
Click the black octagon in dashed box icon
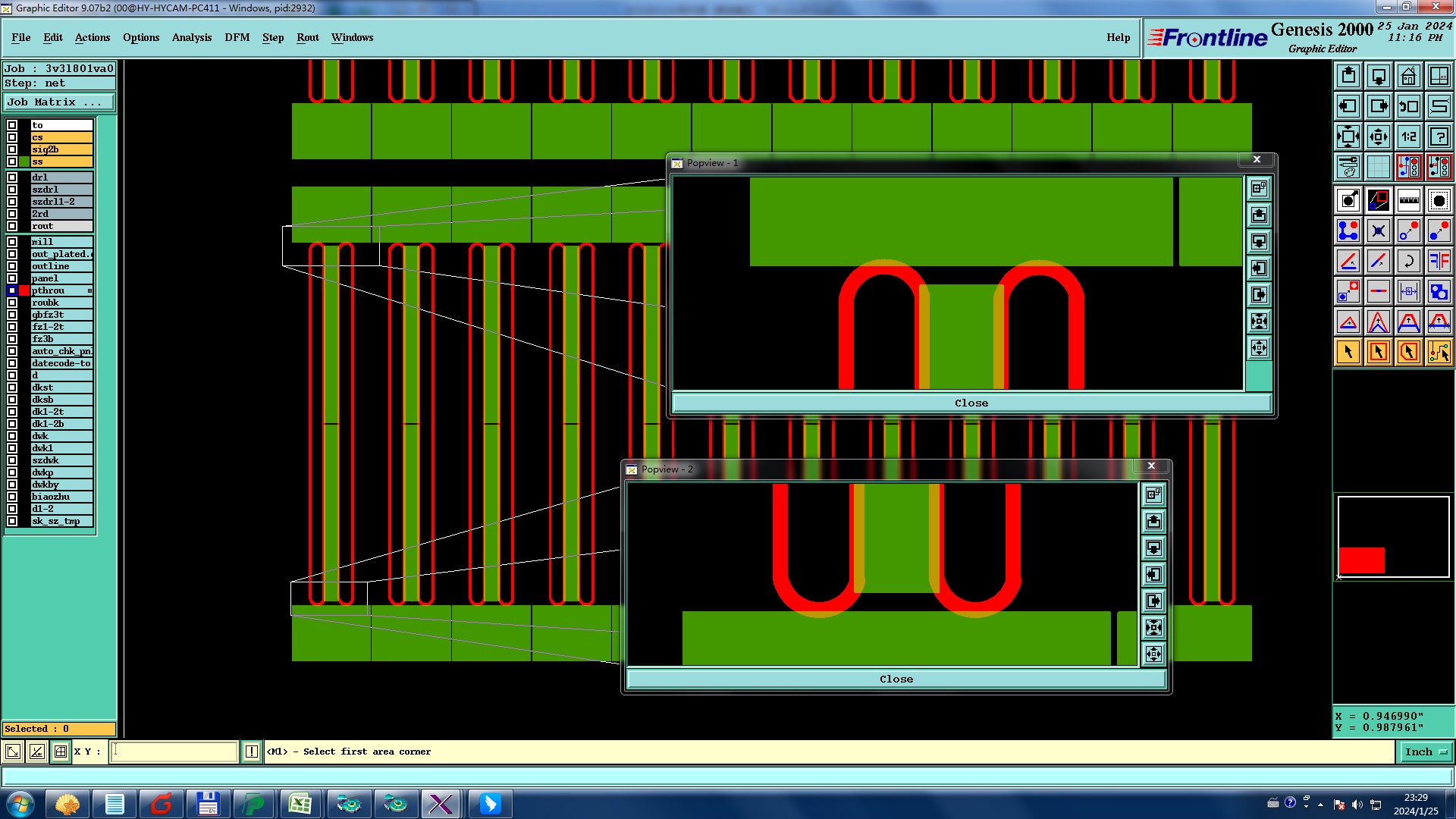coord(1439,200)
